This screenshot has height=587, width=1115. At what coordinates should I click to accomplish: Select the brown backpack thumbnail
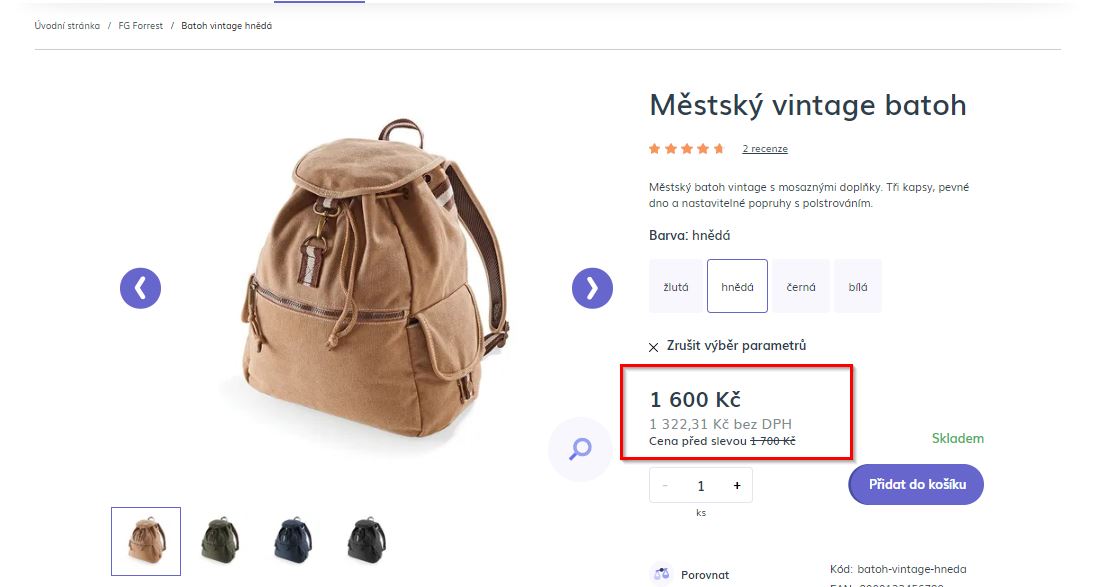(146, 541)
